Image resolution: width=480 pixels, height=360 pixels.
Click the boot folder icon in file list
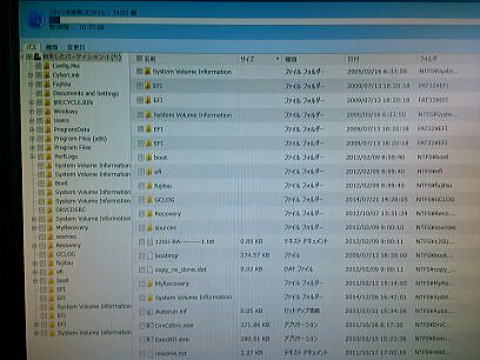tap(149, 157)
